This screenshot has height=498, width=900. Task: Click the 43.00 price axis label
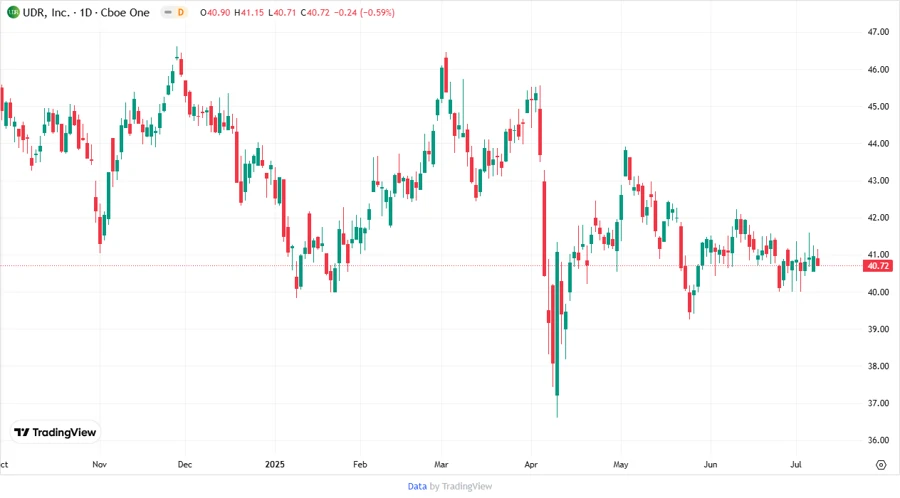click(878, 181)
